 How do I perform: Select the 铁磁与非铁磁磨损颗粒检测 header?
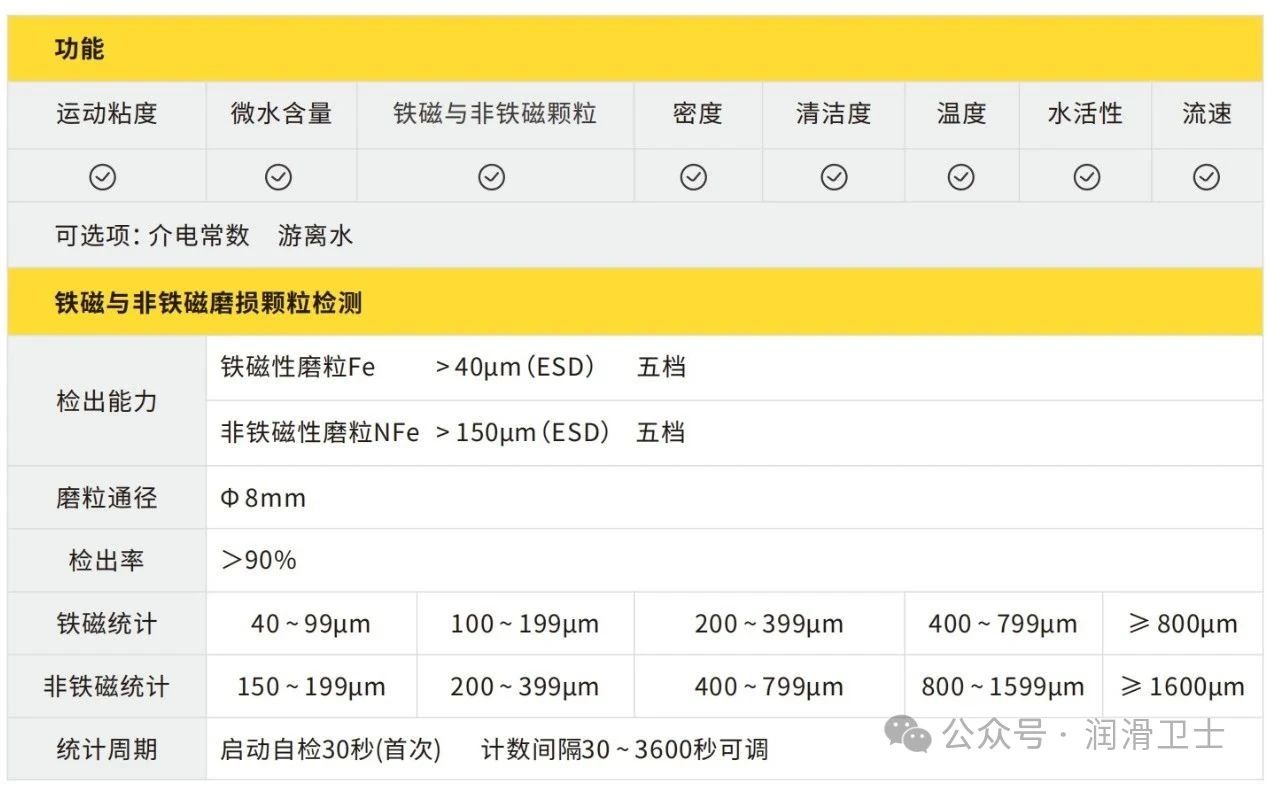point(634,303)
